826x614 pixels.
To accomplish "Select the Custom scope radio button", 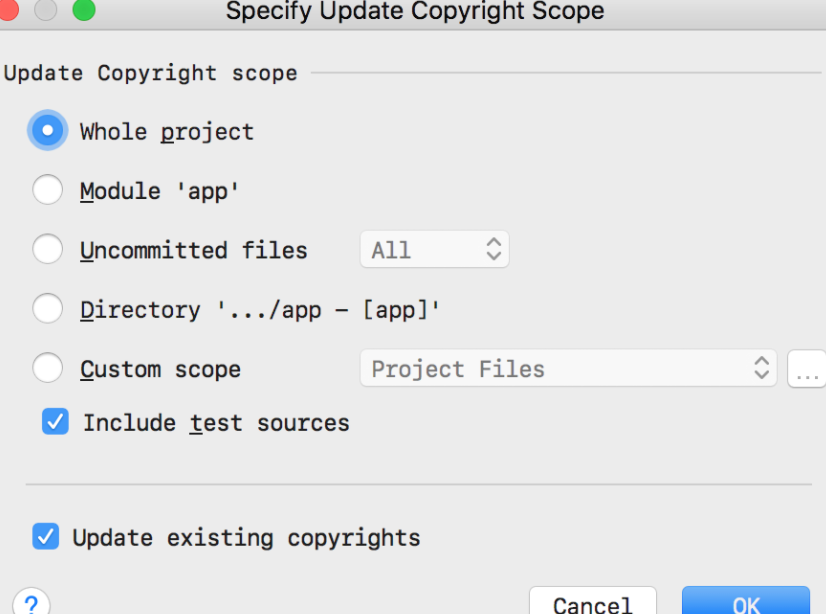I will pos(47,368).
